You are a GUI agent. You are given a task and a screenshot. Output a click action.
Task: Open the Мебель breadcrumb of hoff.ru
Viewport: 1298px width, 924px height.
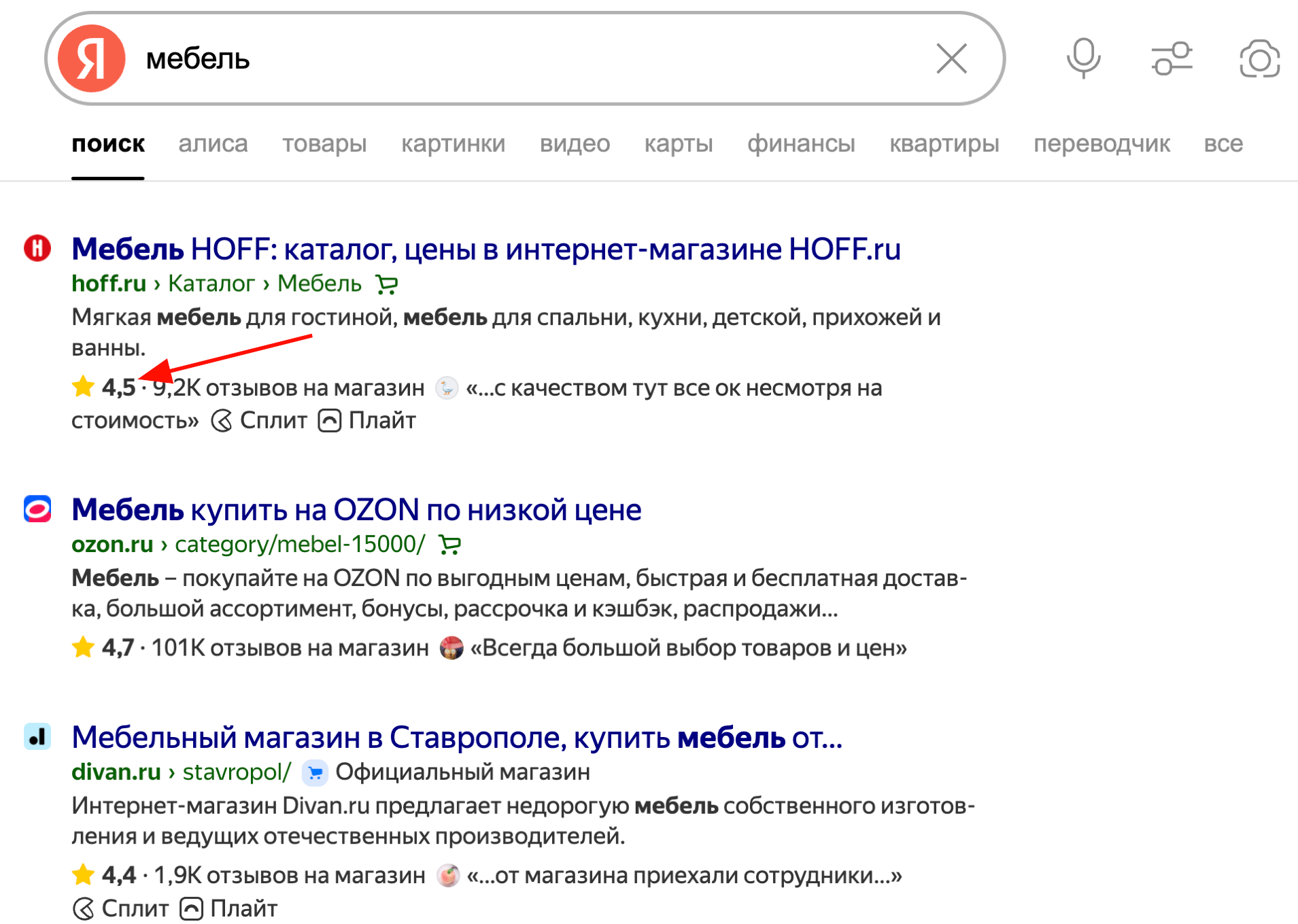tap(320, 284)
